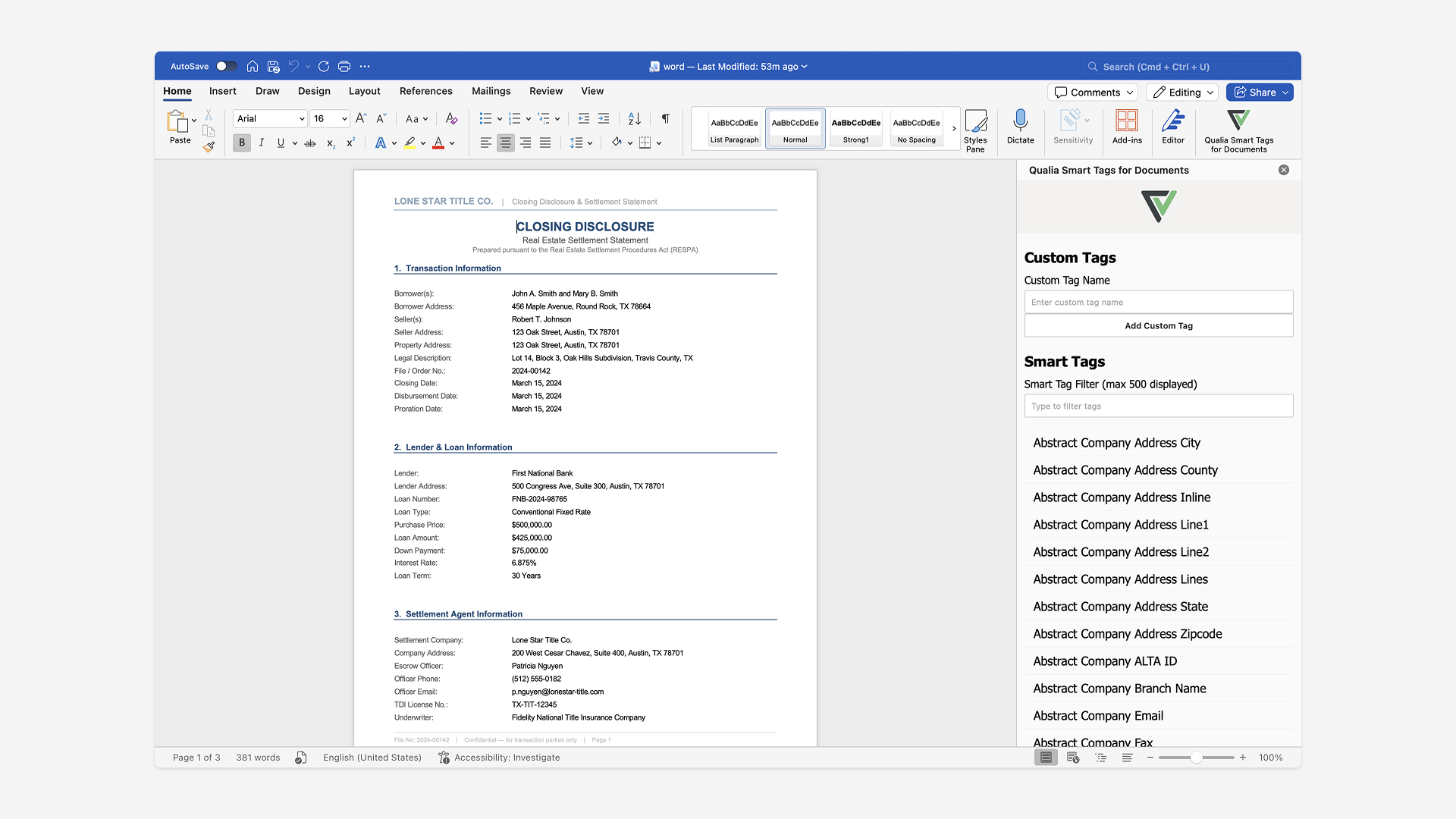This screenshot has height=819, width=1456.
Task: Apply the No Spacing style
Action: (917, 128)
